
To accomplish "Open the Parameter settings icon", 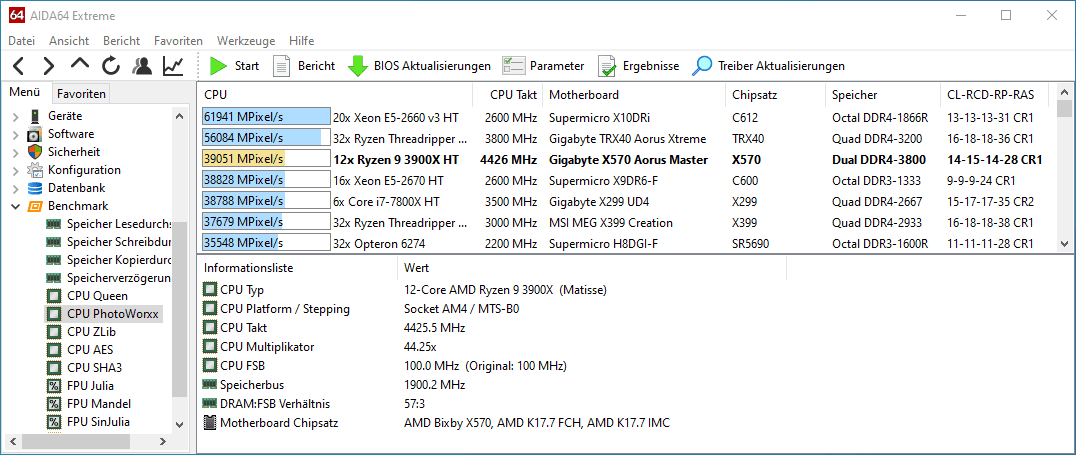I will 513,66.
